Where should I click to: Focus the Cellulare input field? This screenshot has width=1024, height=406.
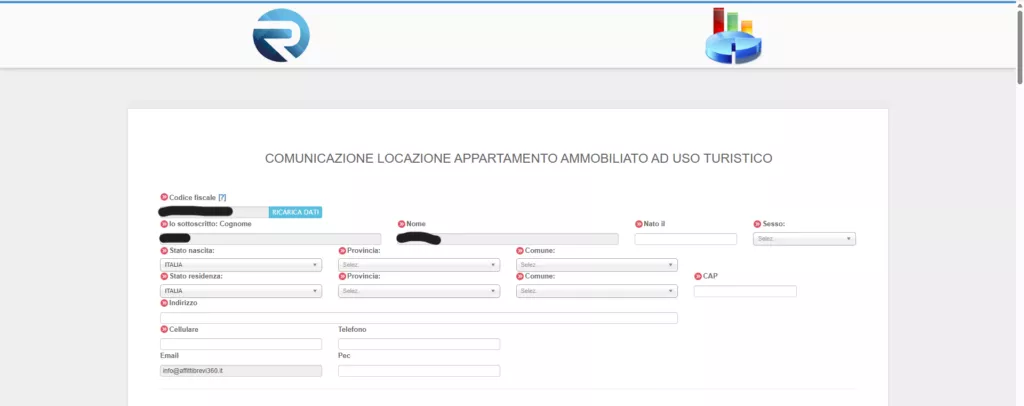(241, 344)
